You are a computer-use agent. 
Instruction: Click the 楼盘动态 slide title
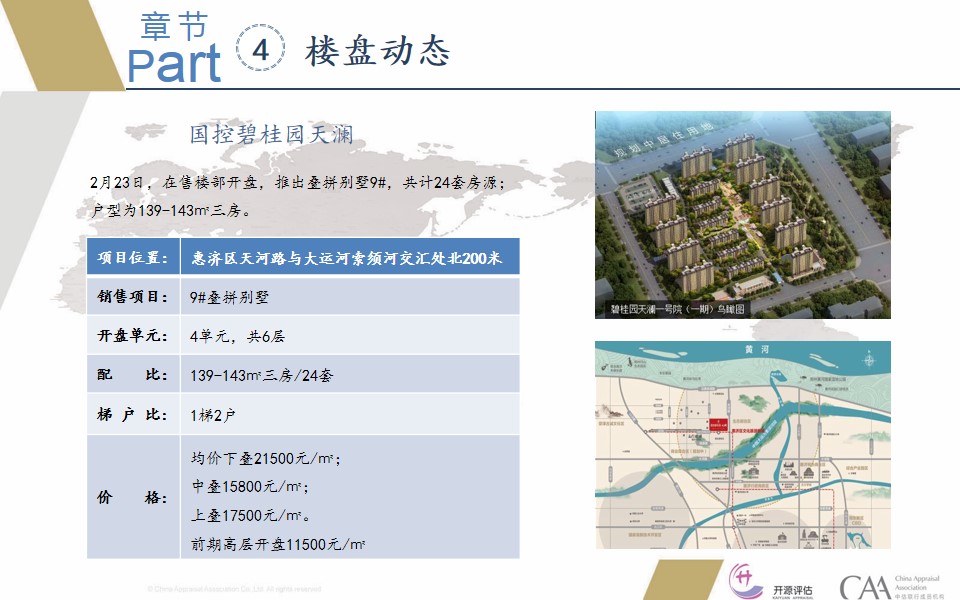(x=378, y=50)
